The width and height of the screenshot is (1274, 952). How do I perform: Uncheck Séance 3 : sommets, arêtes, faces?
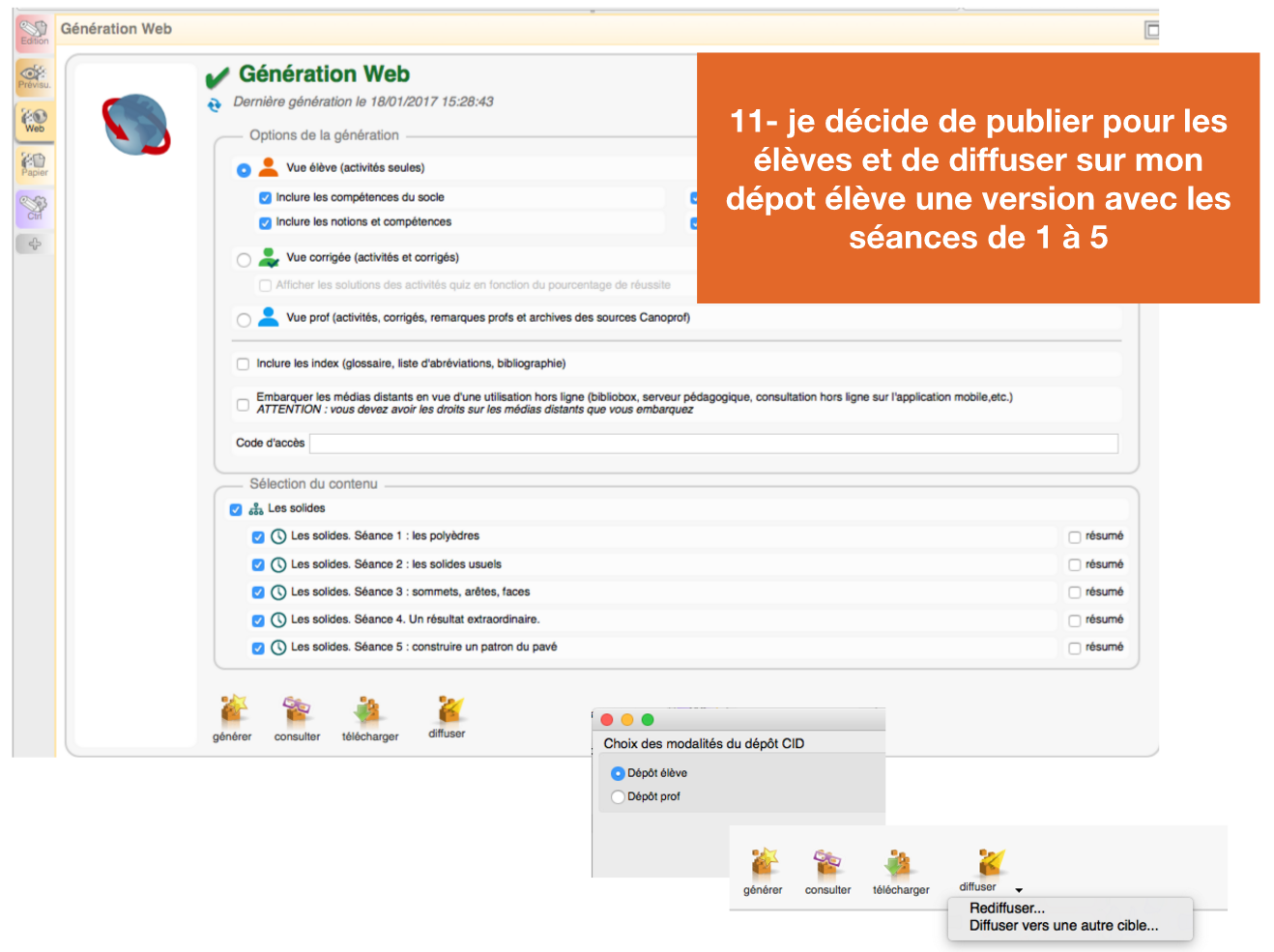click(x=258, y=592)
